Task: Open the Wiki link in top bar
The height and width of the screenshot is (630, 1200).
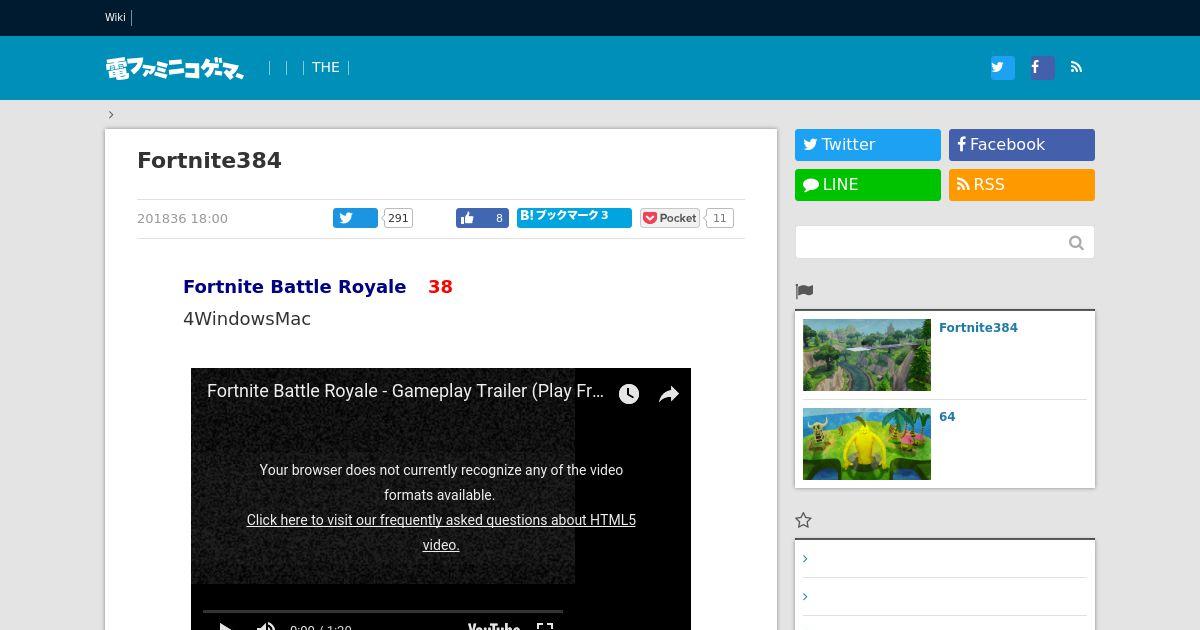Action: pos(115,17)
